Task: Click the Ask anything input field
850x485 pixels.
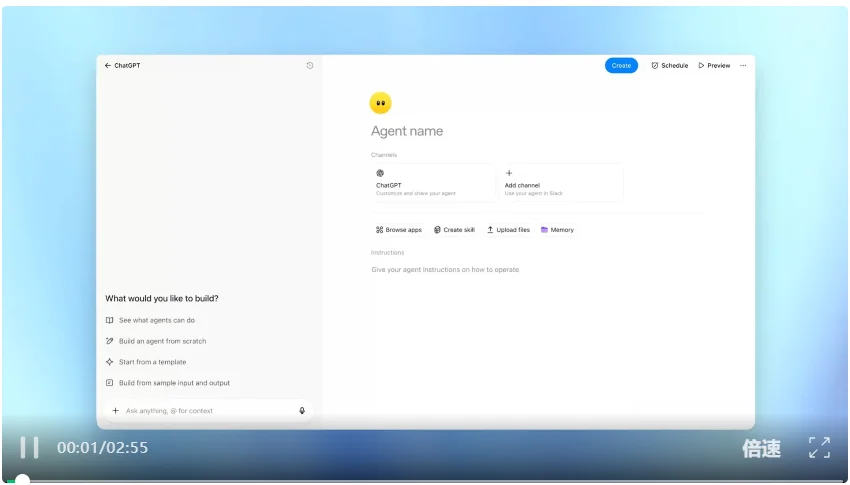Action: point(209,411)
